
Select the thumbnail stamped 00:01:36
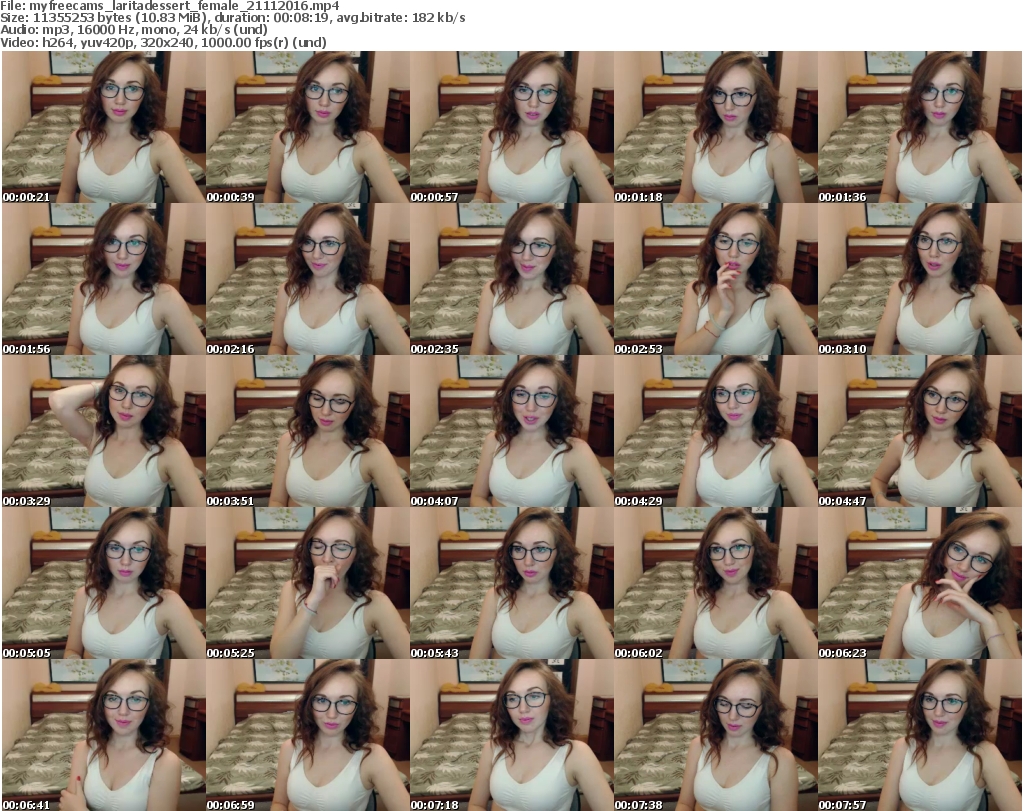pyautogui.click(x=920, y=127)
